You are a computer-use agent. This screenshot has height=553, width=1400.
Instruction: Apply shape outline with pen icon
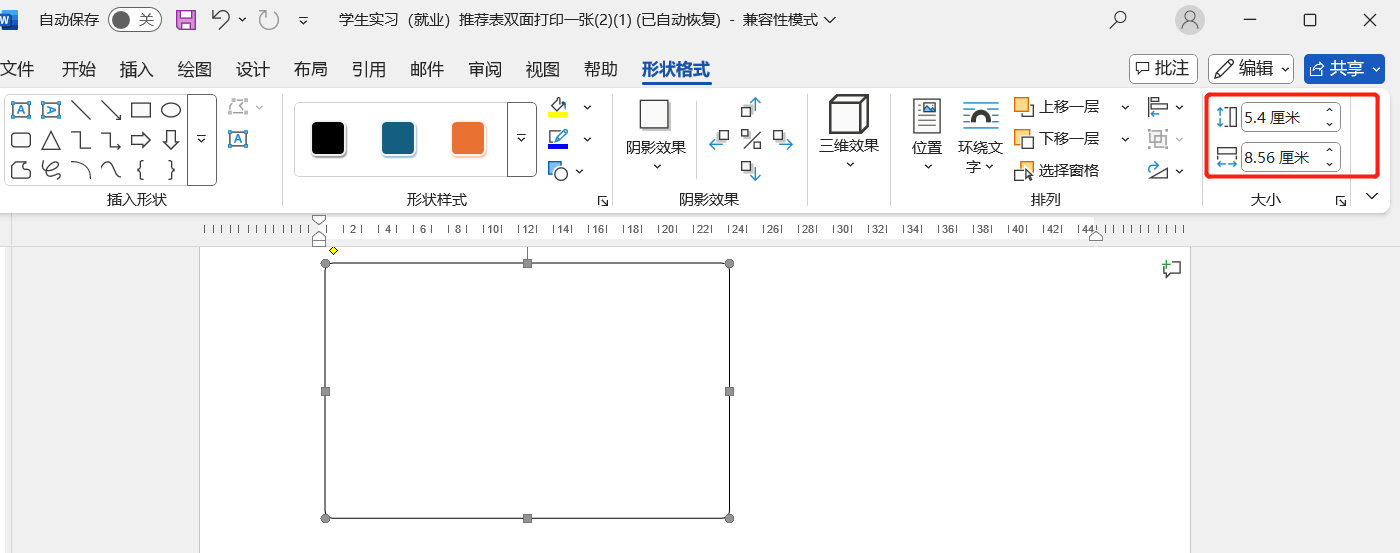click(558, 139)
